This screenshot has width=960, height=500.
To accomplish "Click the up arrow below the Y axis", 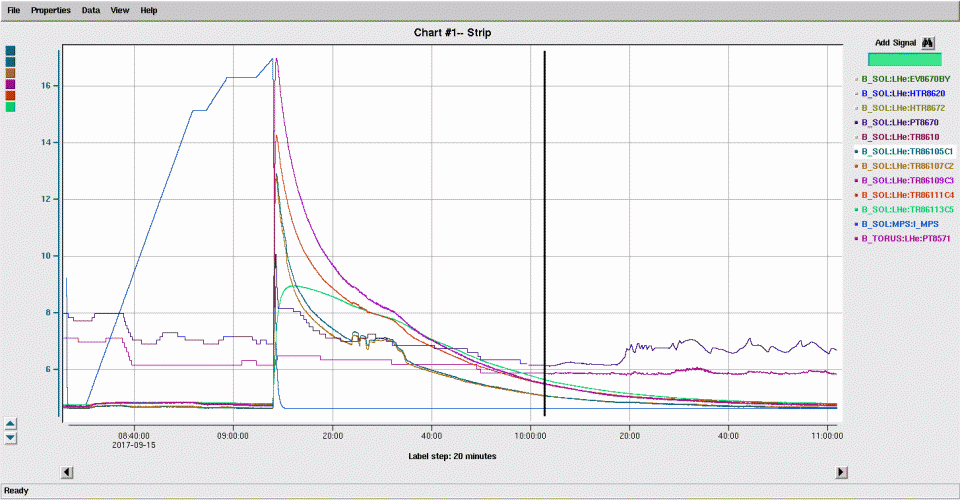I will click(10, 423).
